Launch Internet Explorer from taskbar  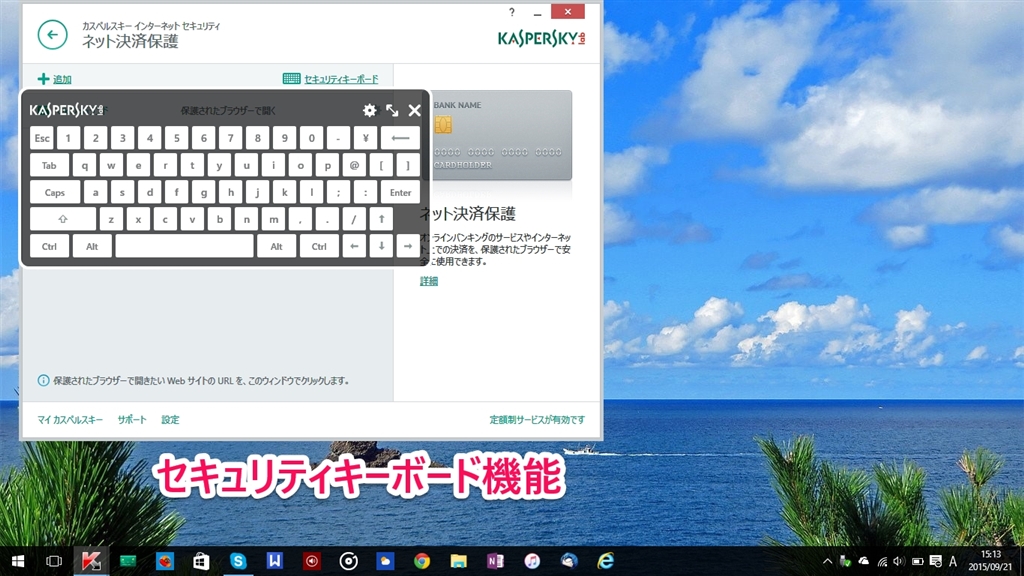(x=605, y=561)
